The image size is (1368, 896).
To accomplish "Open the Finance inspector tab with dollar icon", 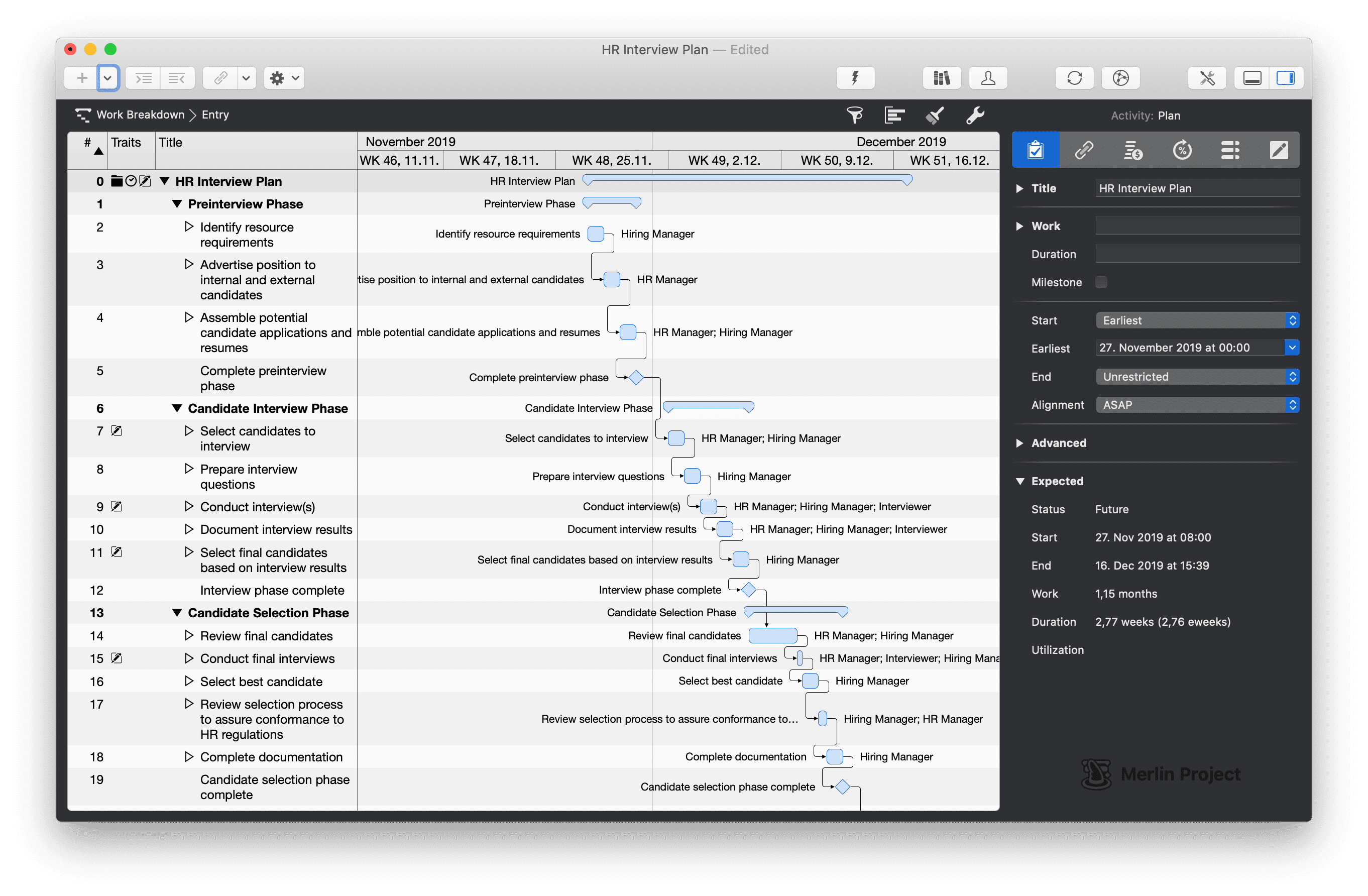I will click(x=1132, y=150).
